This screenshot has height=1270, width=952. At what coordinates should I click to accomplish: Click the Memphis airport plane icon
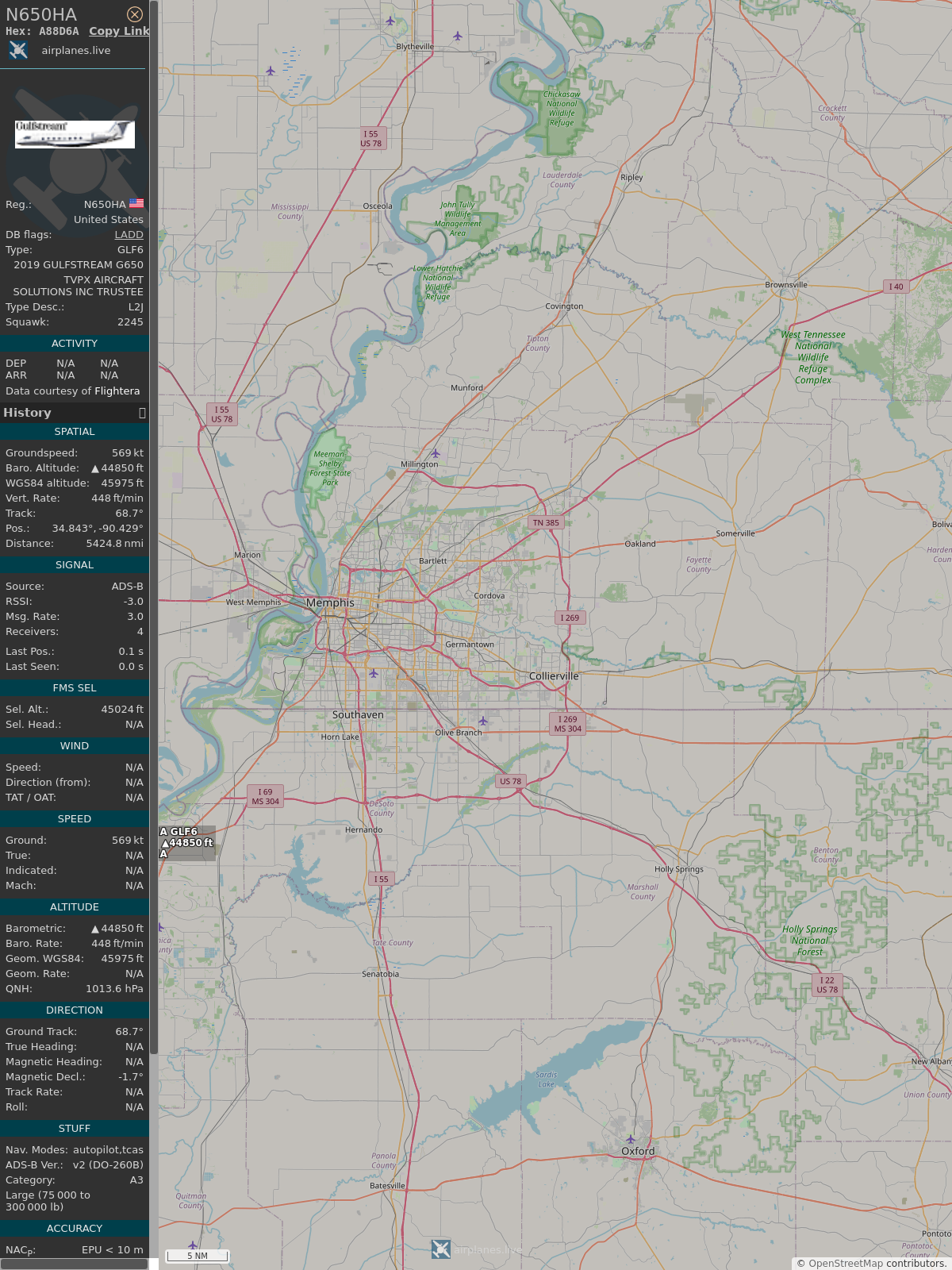coord(374,673)
